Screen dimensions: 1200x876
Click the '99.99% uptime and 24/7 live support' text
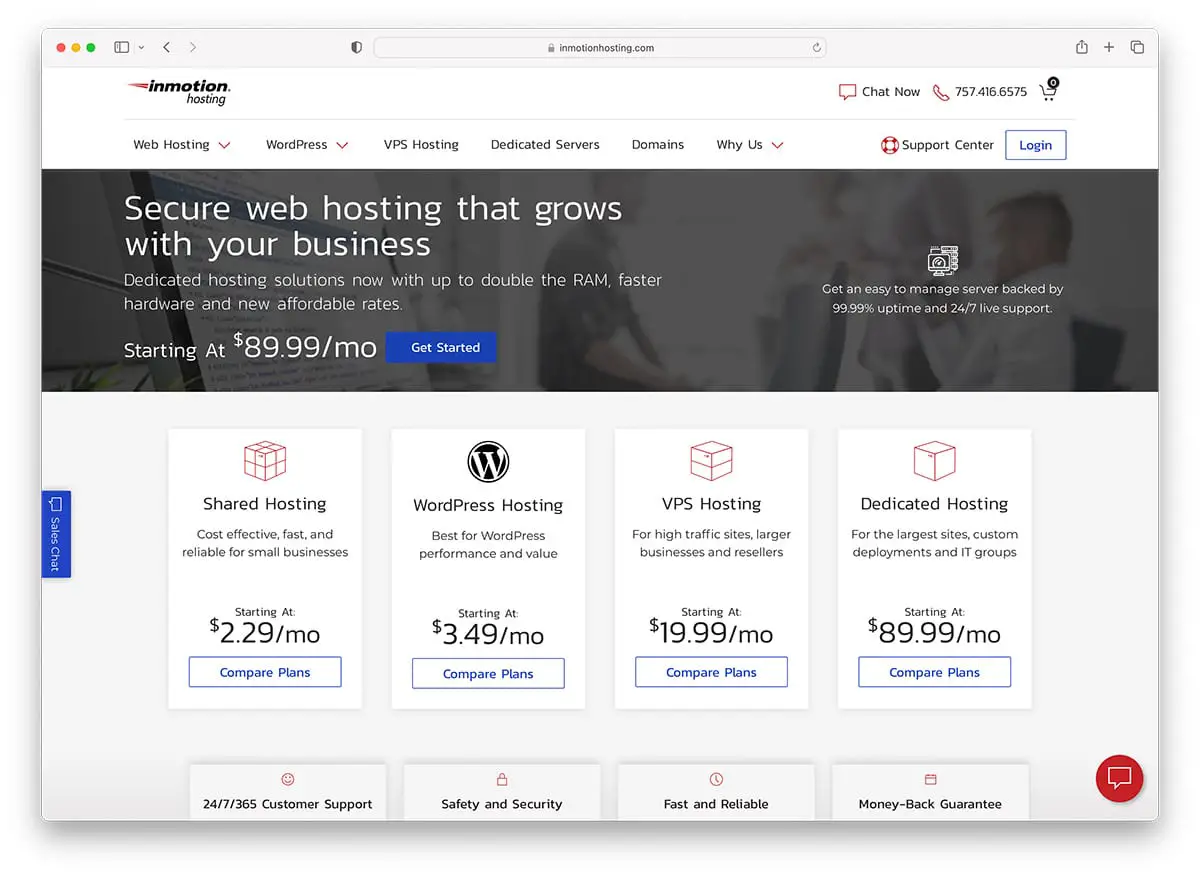[942, 308]
